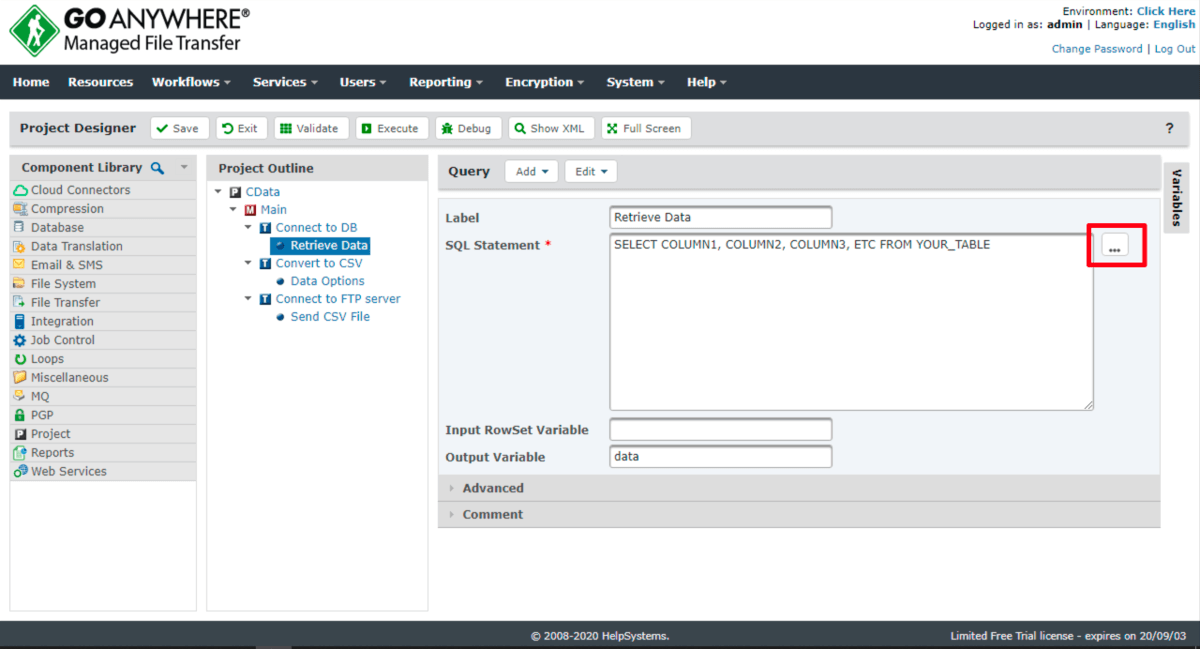The image size is (1200, 649).
Task: Collapse the Connect to FTP server arrow
Action: coord(249,299)
